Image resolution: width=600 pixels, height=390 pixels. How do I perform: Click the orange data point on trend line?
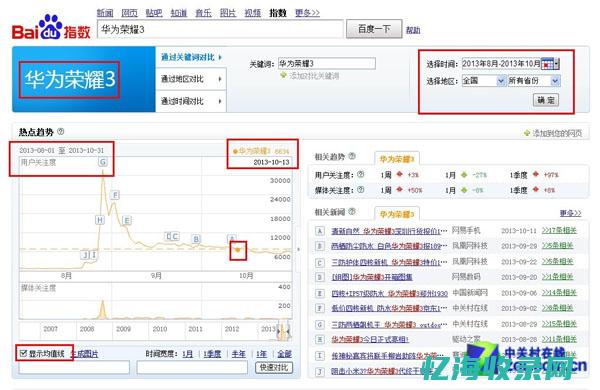(238, 250)
